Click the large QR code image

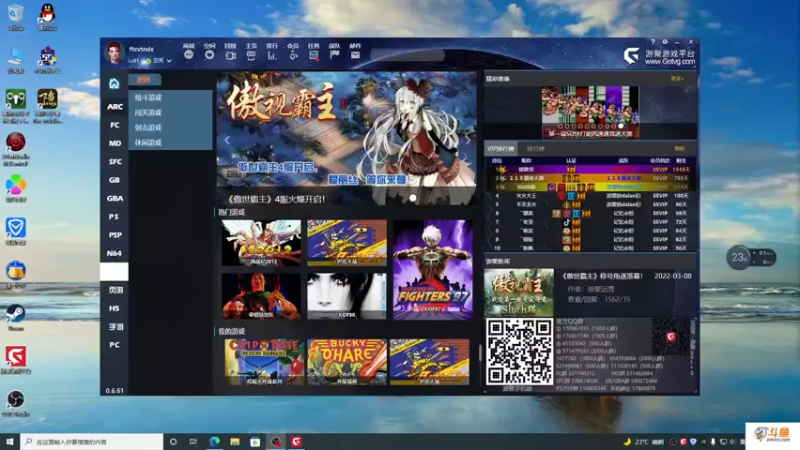[x=519, y=351]
